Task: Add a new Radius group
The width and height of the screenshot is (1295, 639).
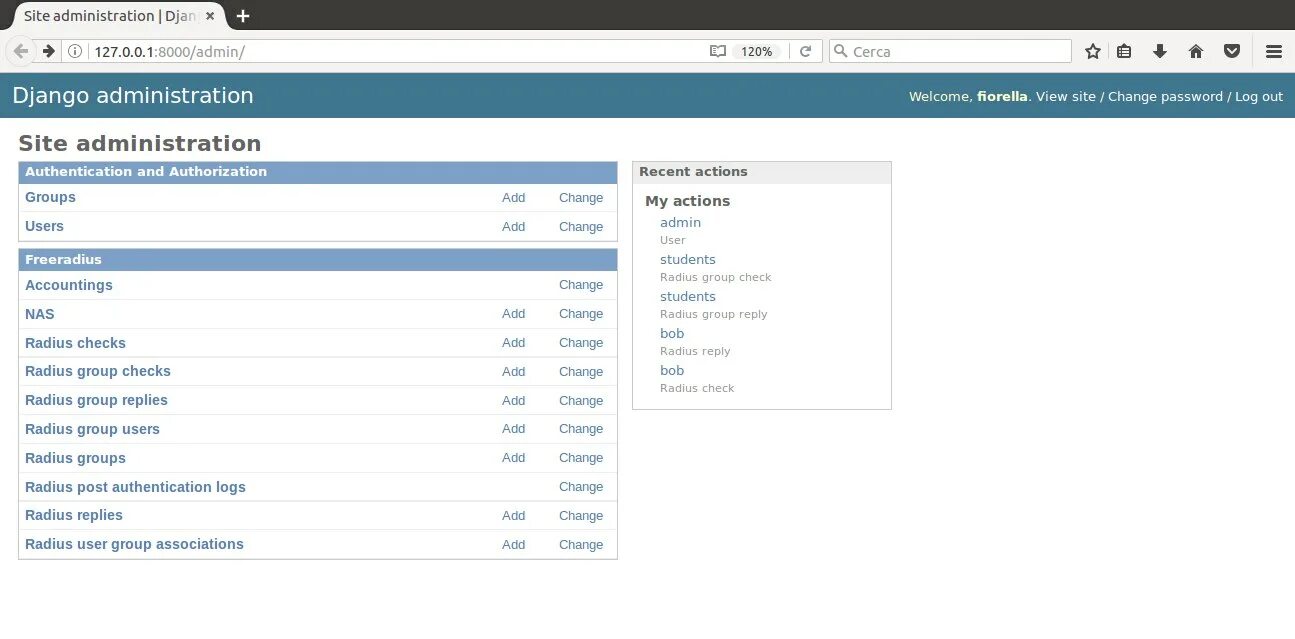Action: coord(513,458)
